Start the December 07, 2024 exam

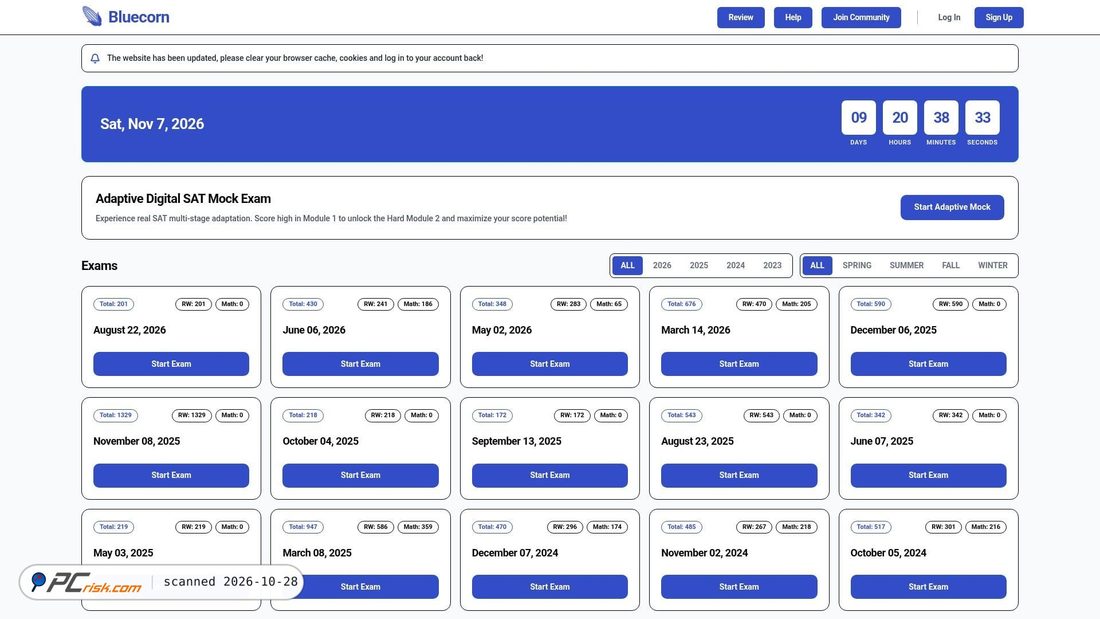[550, 587]
